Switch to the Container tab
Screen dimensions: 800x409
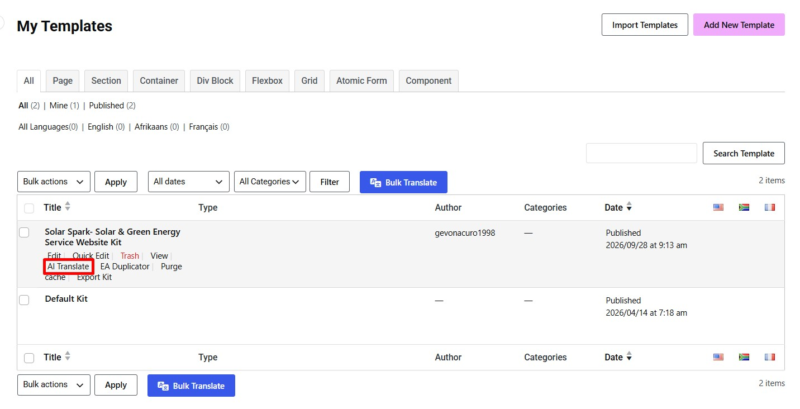(159, 81)
